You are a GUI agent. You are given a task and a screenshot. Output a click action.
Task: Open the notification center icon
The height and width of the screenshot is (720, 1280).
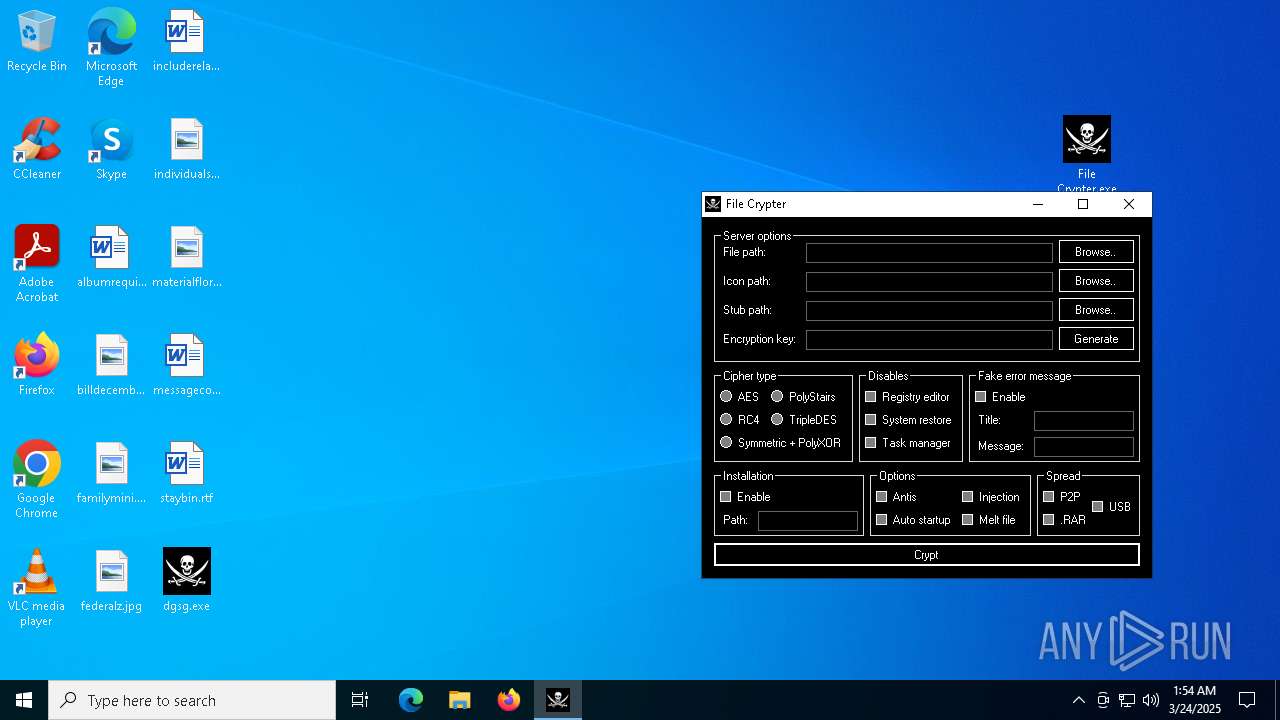1247,700
